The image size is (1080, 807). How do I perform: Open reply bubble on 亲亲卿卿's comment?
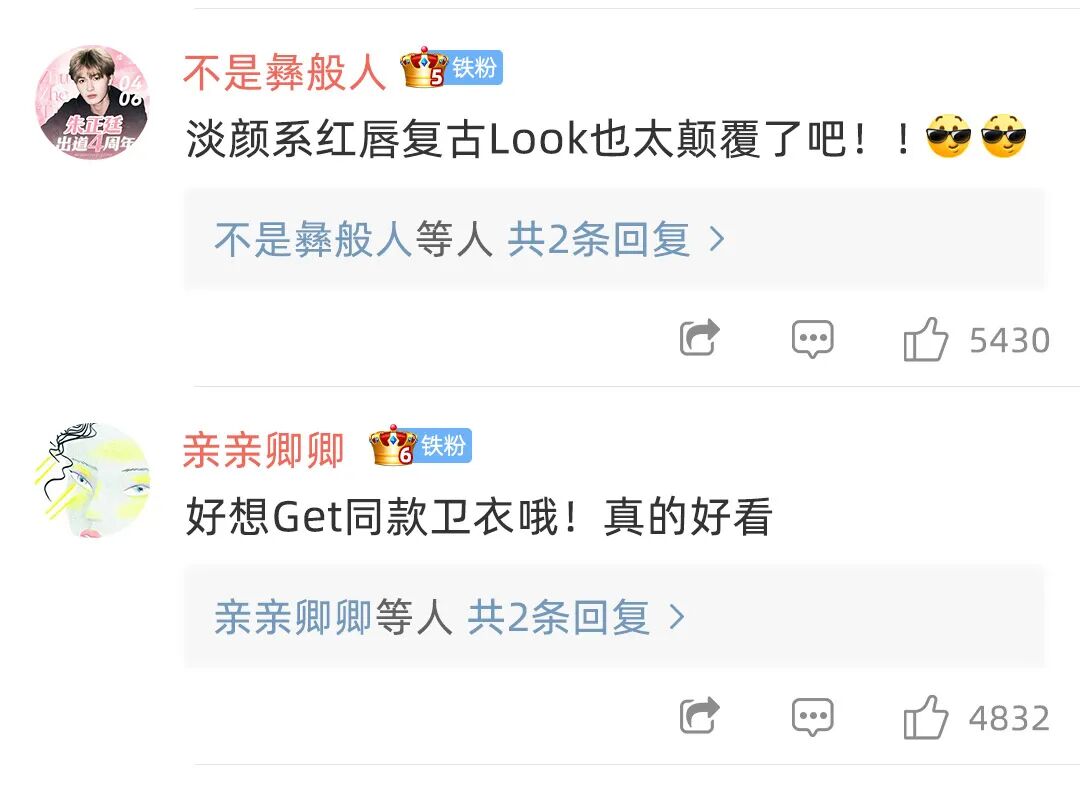coord(812,717)
